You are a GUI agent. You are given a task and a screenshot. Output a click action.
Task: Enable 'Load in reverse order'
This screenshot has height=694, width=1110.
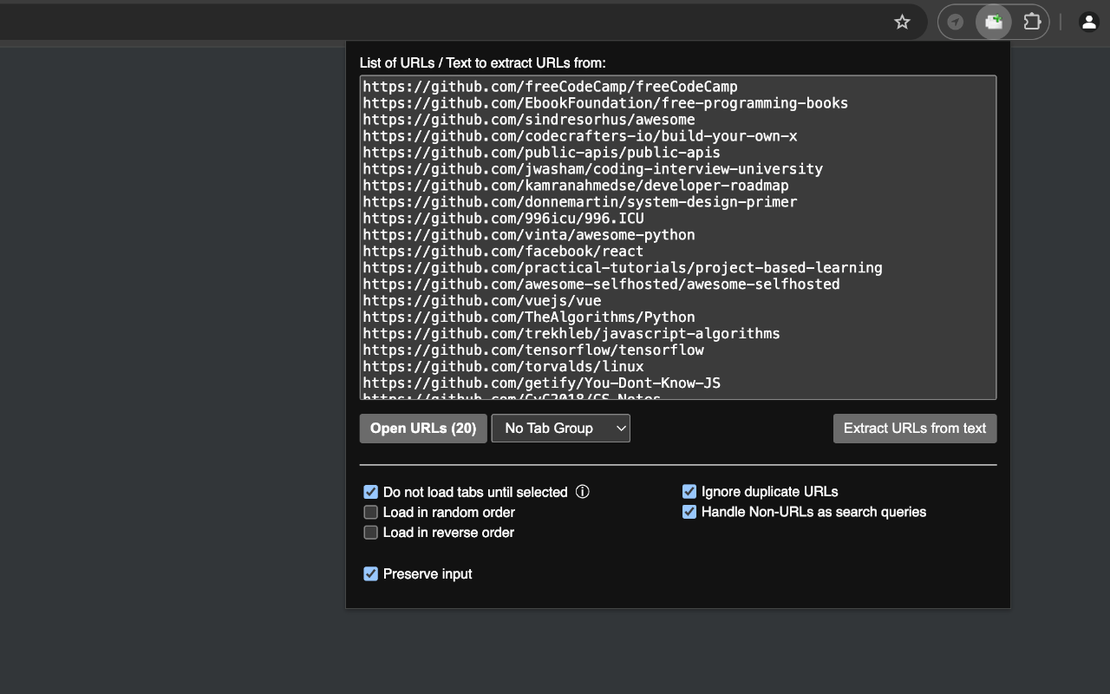pyautogui.click(x=370, y=531)
